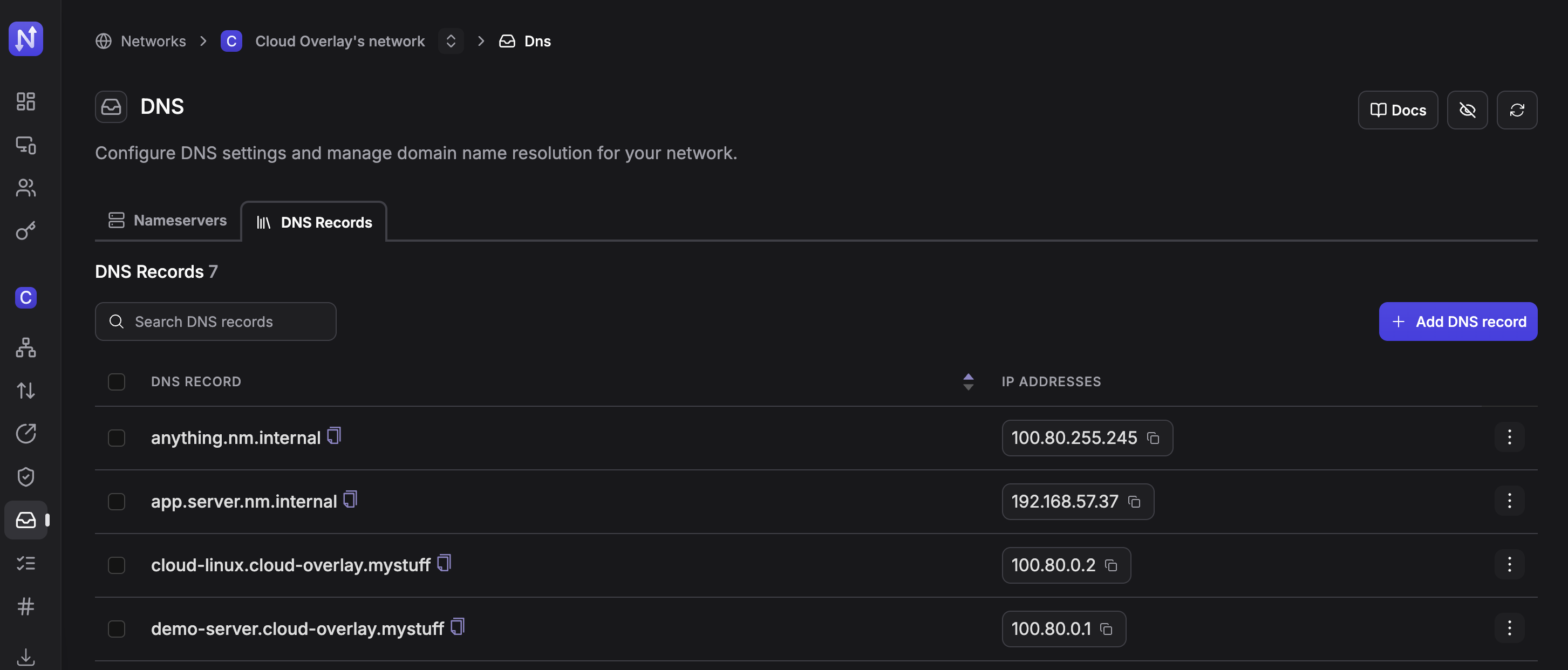Tick the demo-server.cloud-overlay.mystuff checkbox
The height and width of the screenshot is (670, 1568).
tap(116, 628)
